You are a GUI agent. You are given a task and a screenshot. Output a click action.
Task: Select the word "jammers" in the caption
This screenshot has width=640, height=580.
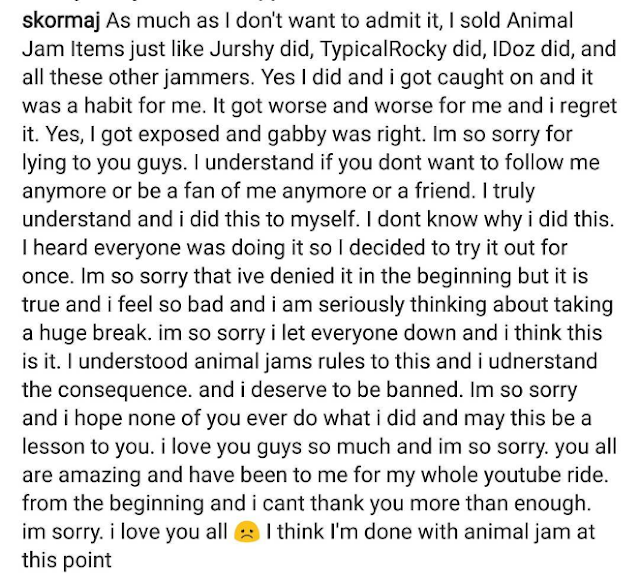(x=209, y=78)
